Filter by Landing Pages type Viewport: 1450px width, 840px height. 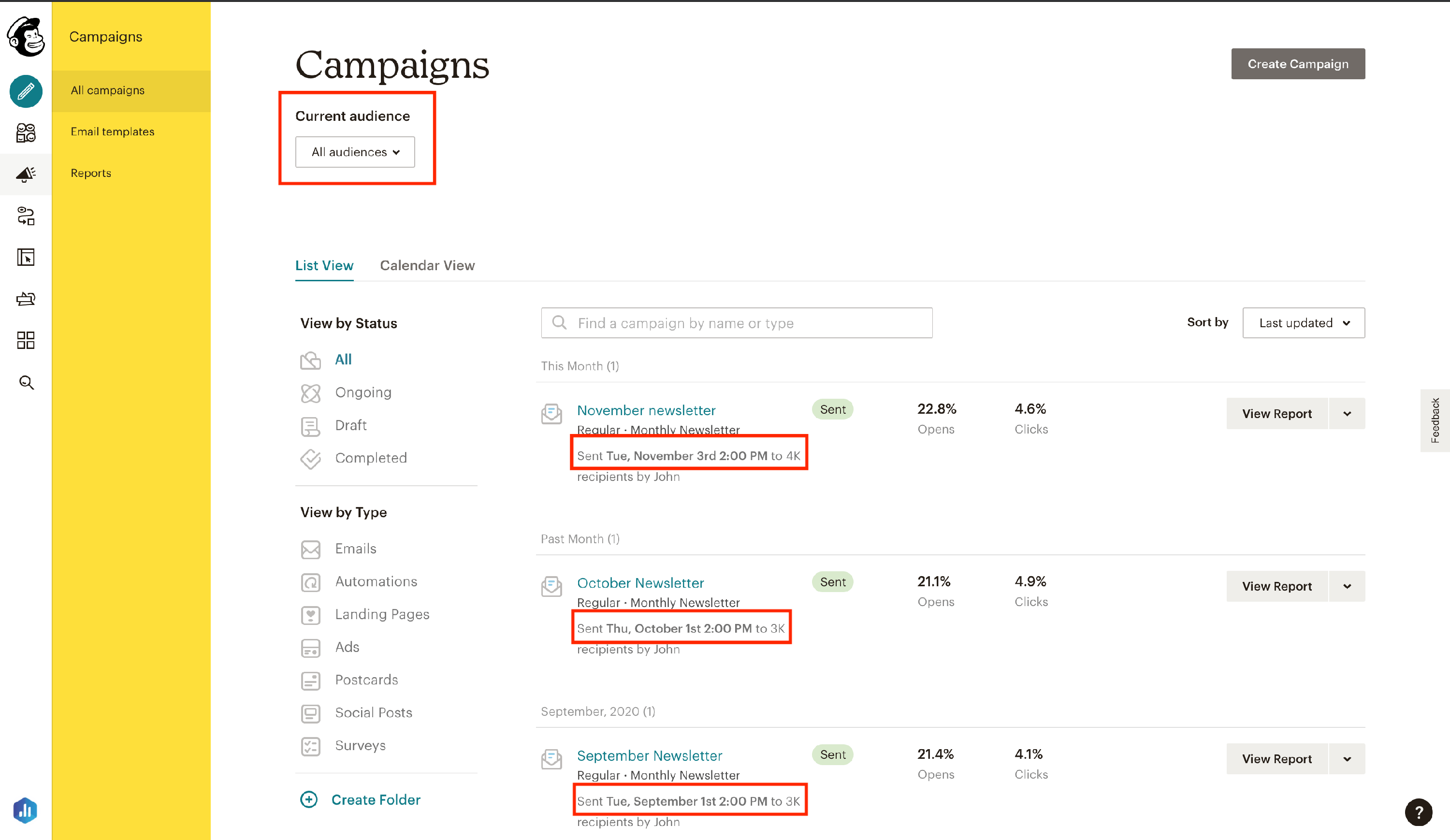(381, 614)
